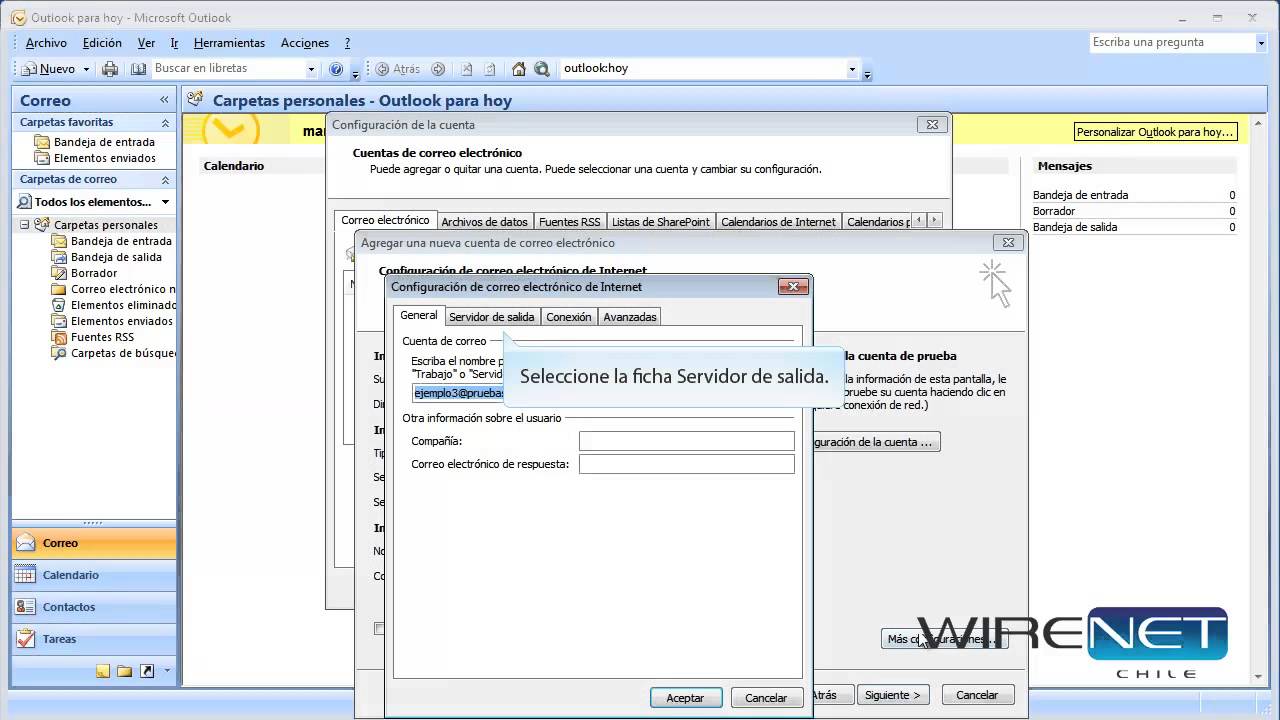
Task: Select the Conexión tab
Action: coord(569,317)
